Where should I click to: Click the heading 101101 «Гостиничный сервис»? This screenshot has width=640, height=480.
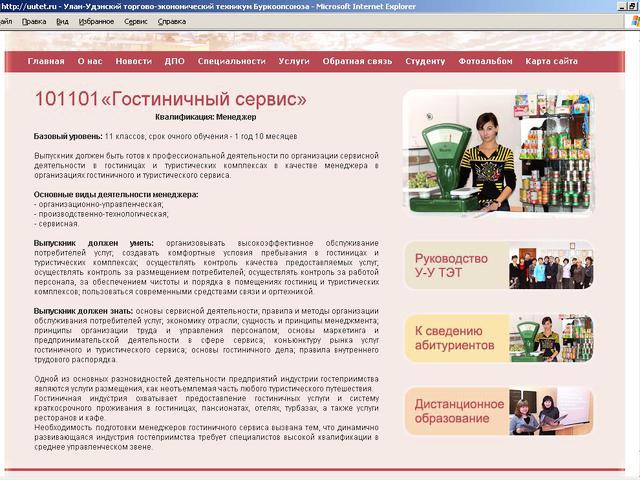pyautogui.click(x=171, y=99)
